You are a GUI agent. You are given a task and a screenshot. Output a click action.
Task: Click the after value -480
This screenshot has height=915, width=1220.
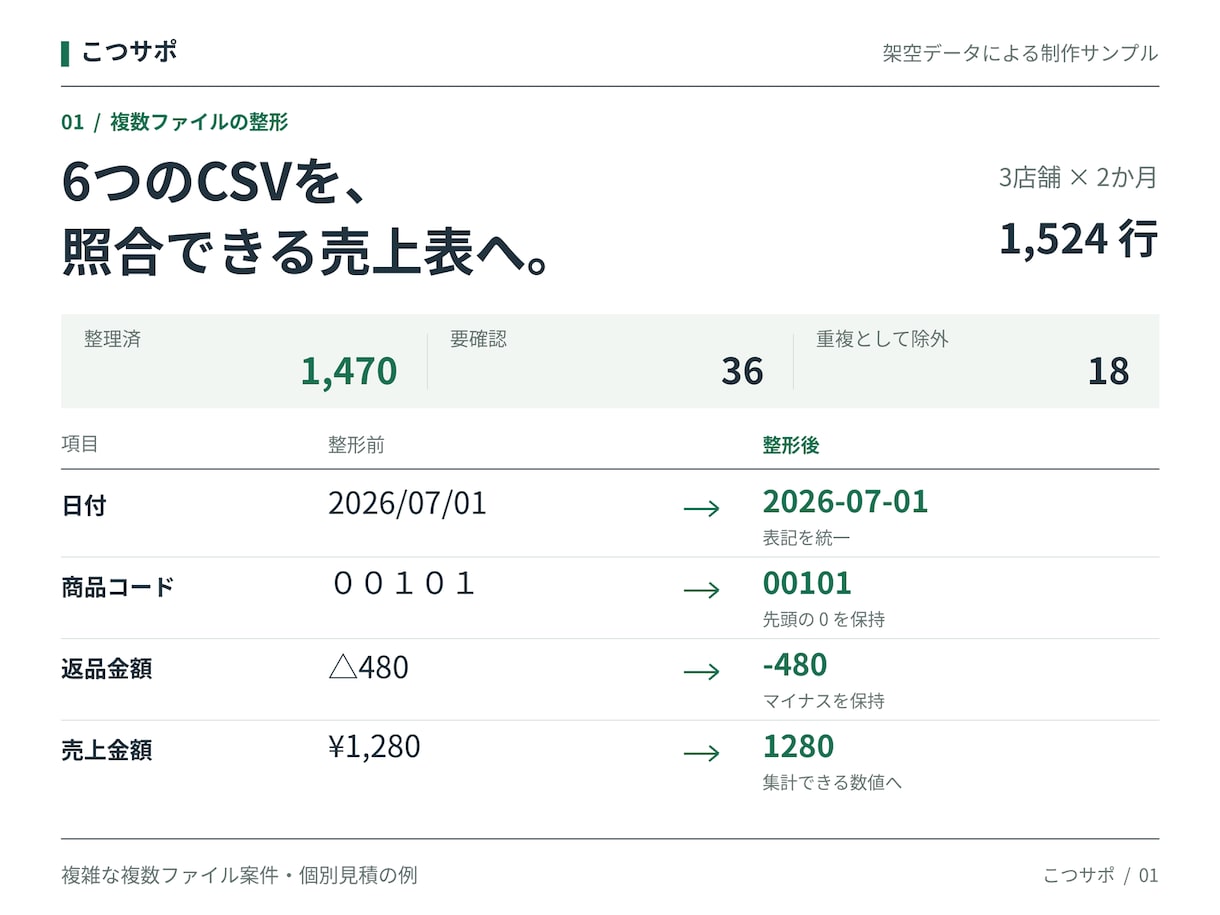coord(795,665)
